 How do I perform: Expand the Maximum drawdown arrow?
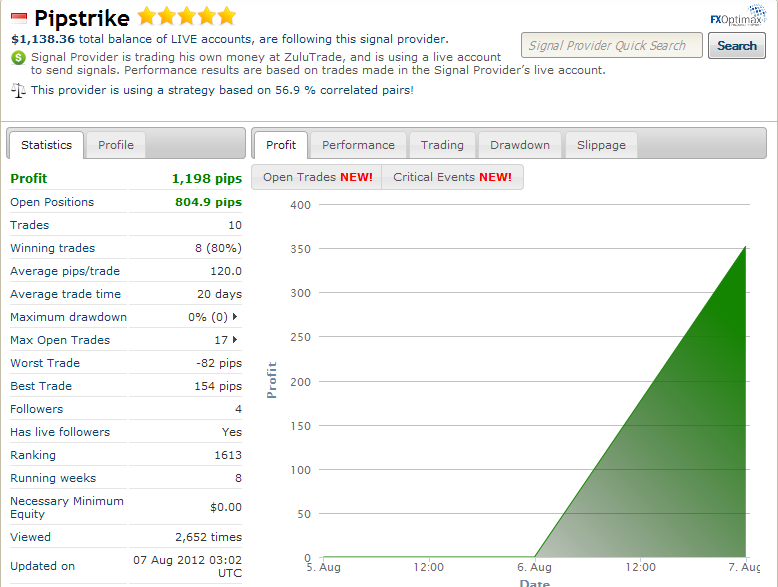[x=235, y=317]
